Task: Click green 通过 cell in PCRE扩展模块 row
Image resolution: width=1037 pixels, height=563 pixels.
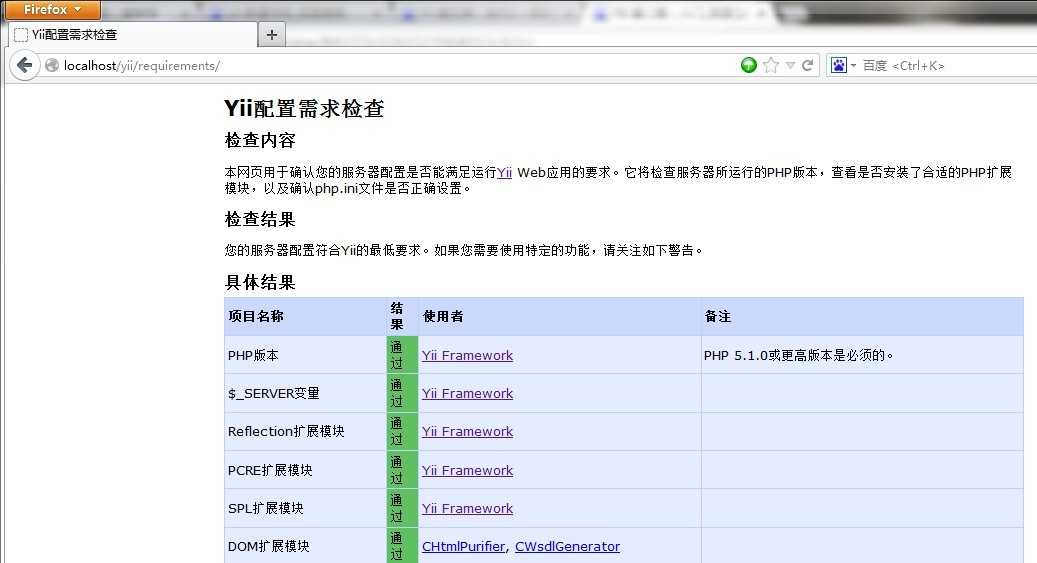Action: [403, 470]
